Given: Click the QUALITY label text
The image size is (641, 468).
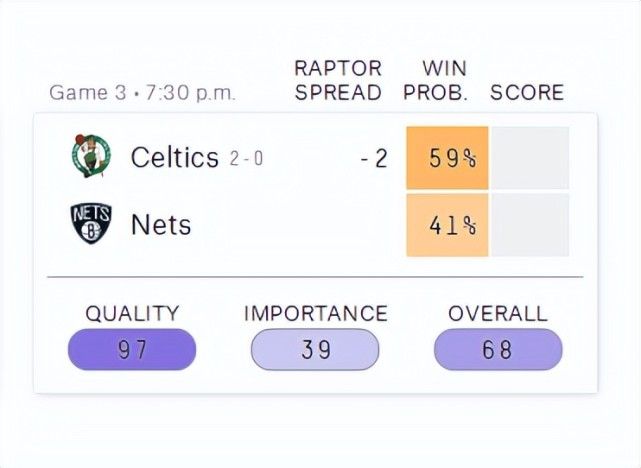Looking at the screenshot, I should (x=132, y=314).
